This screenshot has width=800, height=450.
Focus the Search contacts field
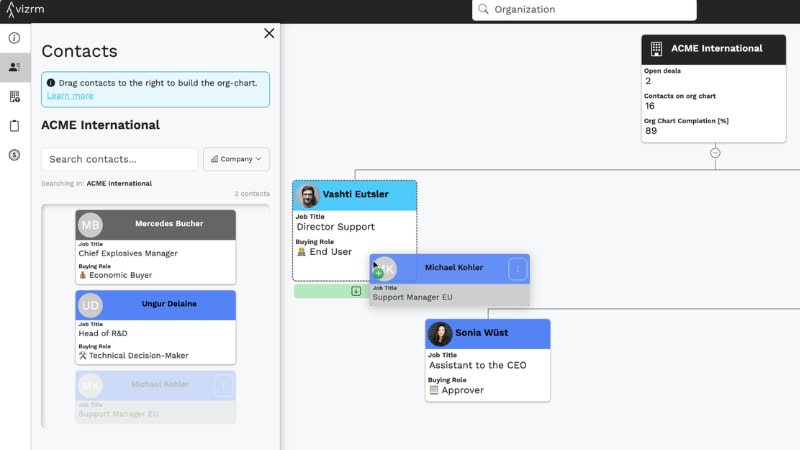119,159
